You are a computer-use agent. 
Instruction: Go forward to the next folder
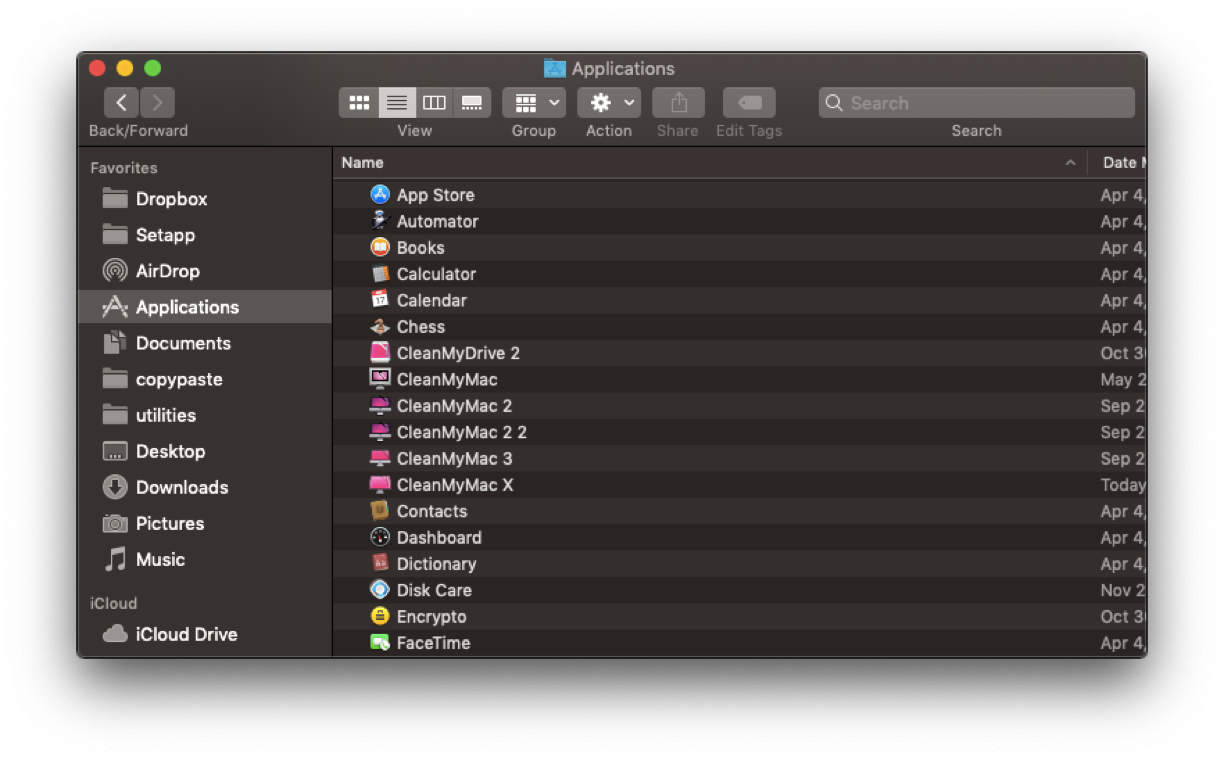pyautogui.click(x=157, y=103)
